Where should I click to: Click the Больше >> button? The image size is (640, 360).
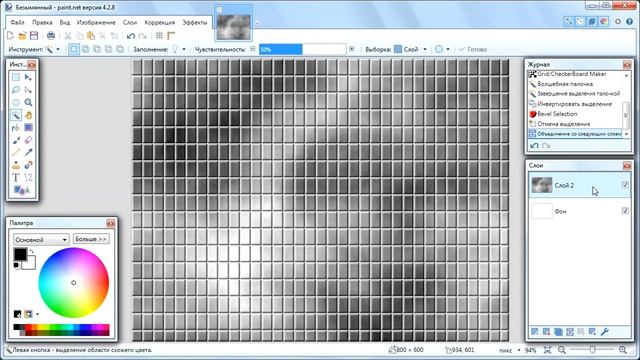click(91, 239)
